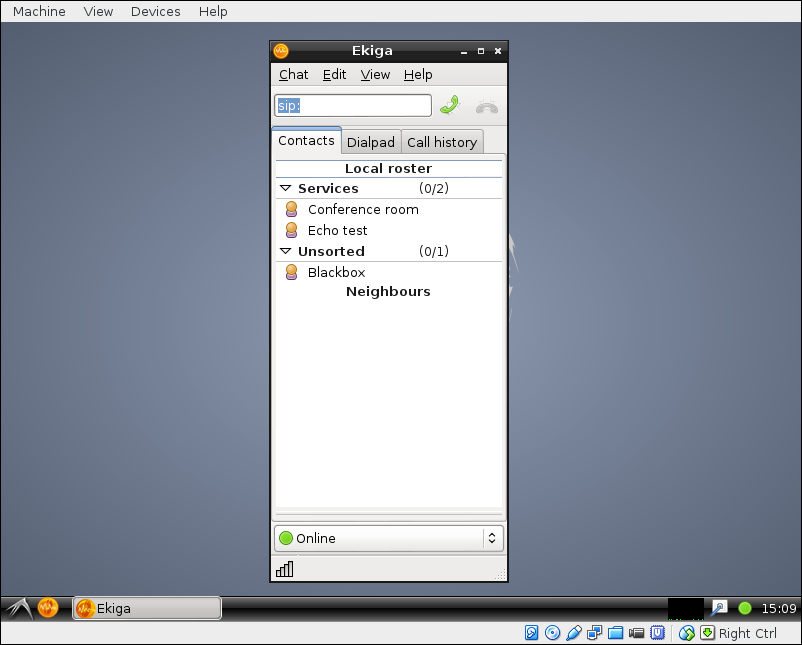
Task: Click the presence dropdown up-down arrows
Action: 492,538
